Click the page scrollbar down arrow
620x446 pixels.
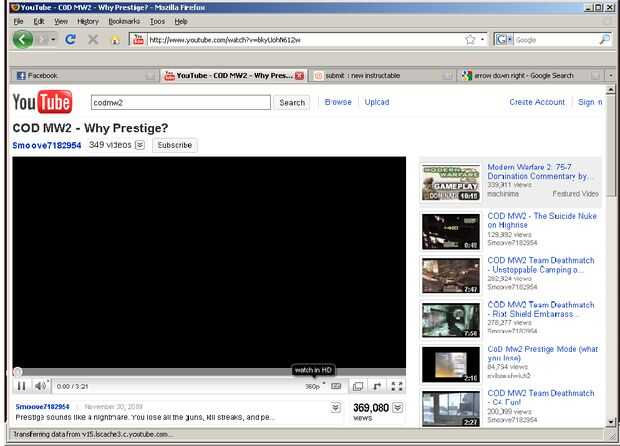(x=611, y=422)
